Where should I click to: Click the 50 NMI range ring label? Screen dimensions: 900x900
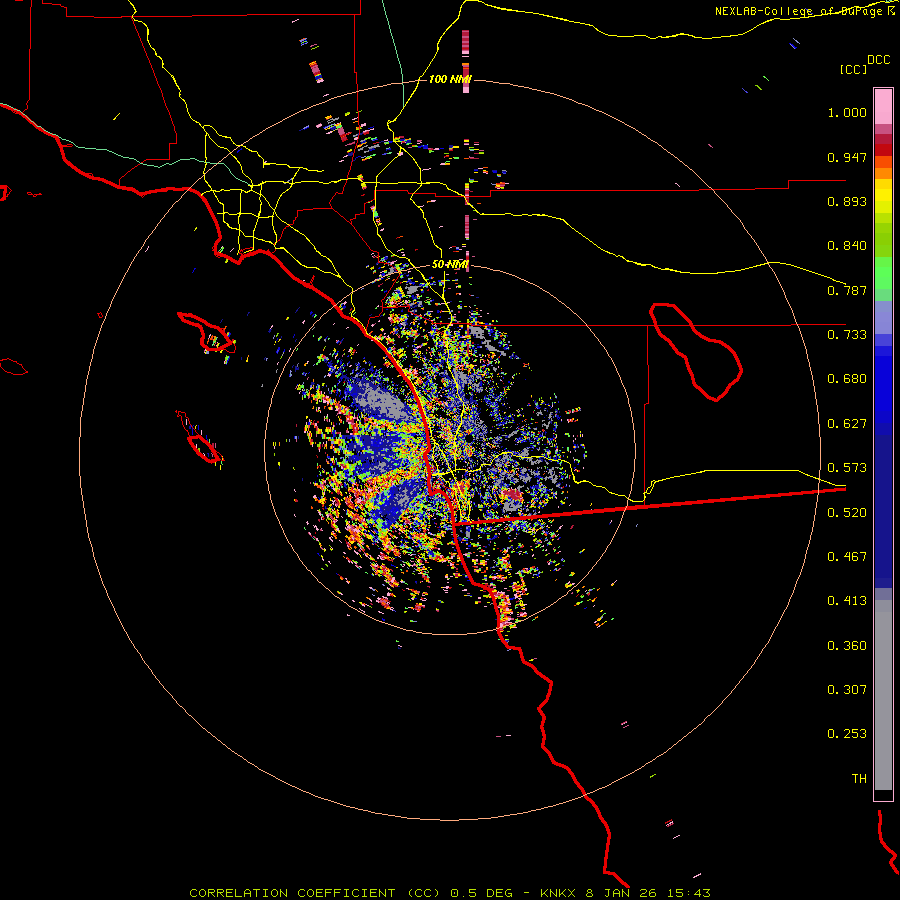click(450, 265)
